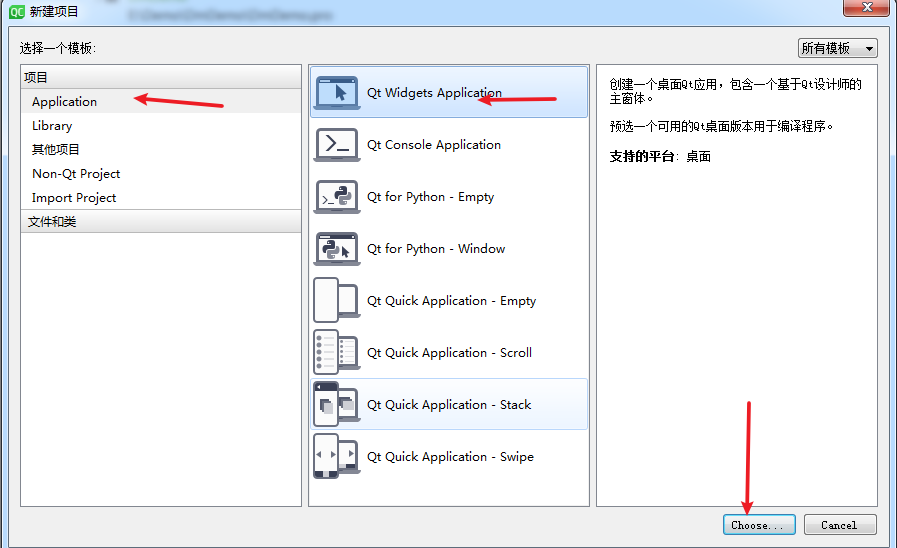This screenshot has height=548, width=897.
Task: Select Qt Quick Application - Stack label
Action: pos(449,405)
